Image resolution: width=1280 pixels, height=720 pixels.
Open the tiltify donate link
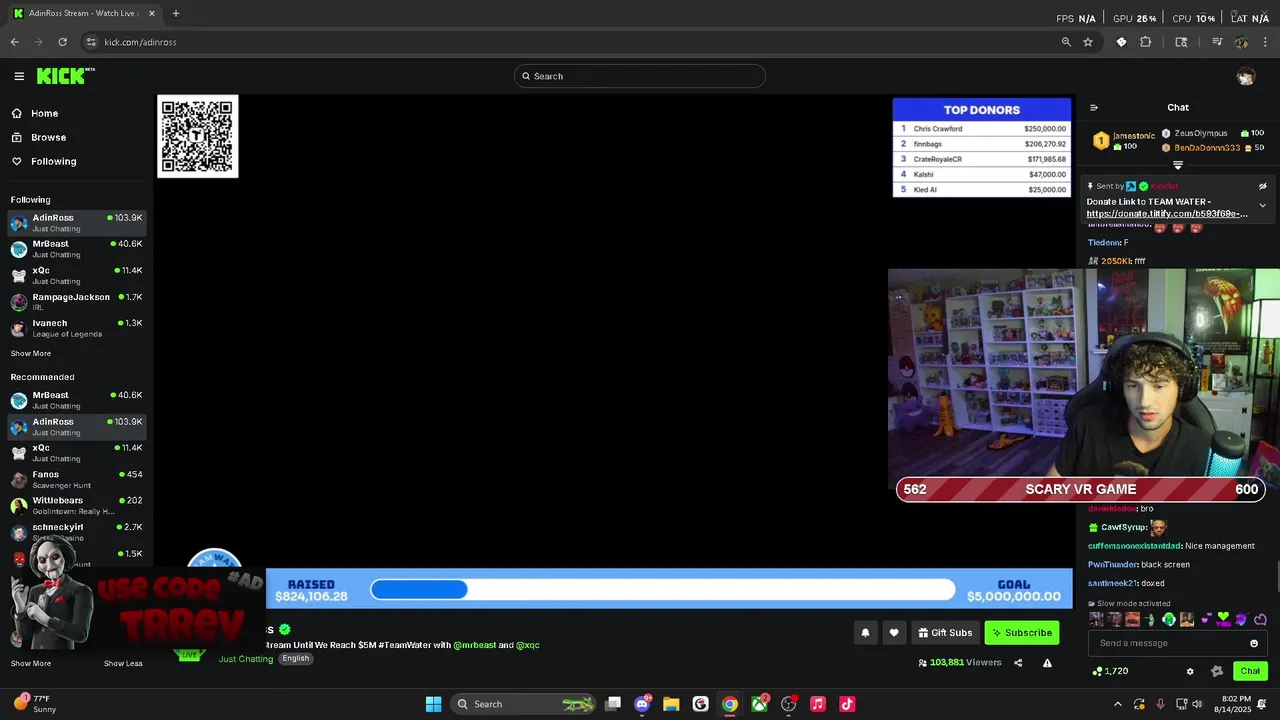click(x=1167, y=214)
